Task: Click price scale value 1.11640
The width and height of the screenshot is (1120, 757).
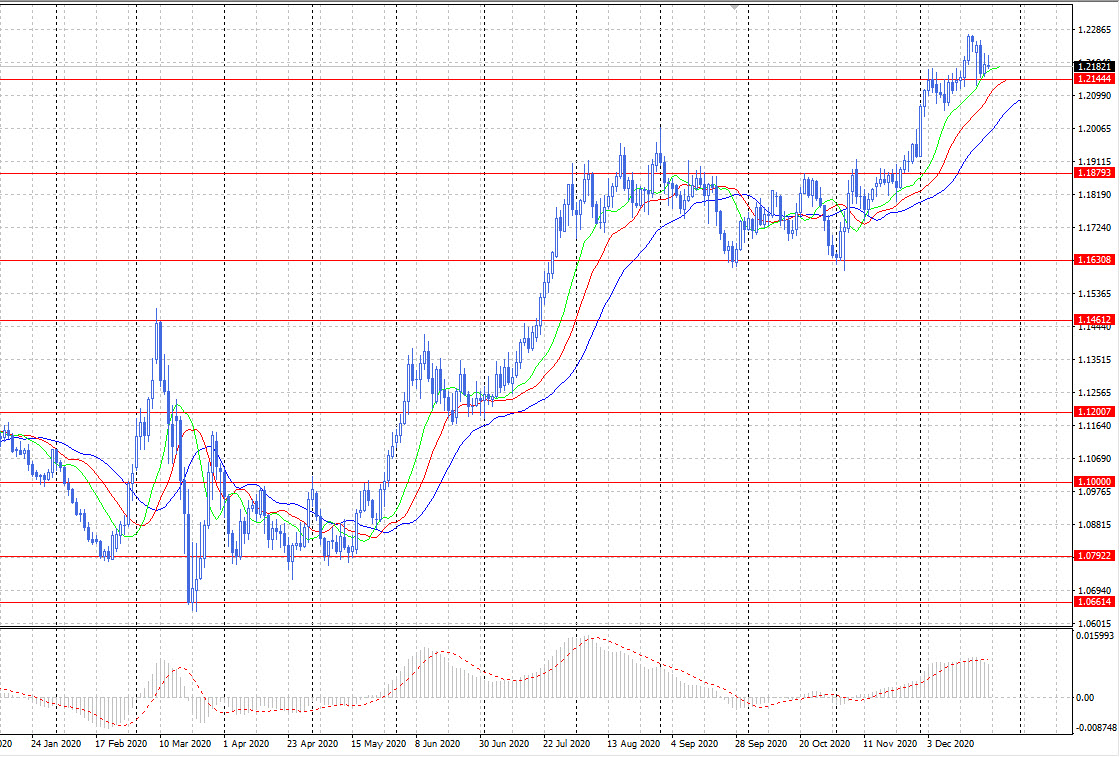Action: click(x=1095, y=426)
